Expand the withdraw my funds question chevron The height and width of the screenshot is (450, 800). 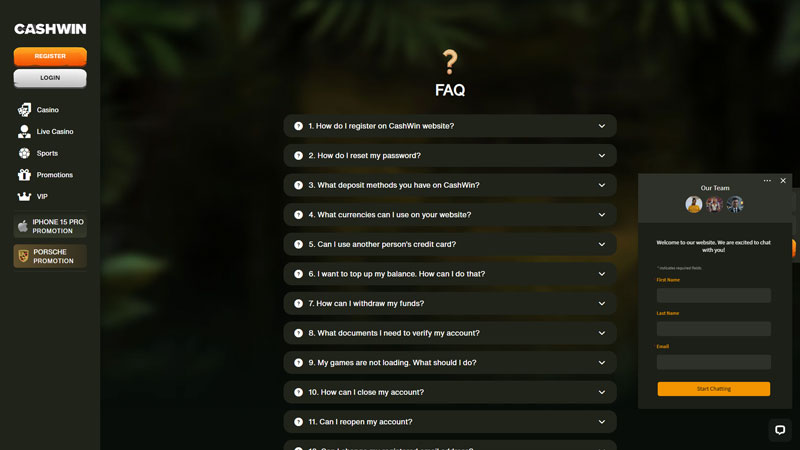click(x=602, y=303)
